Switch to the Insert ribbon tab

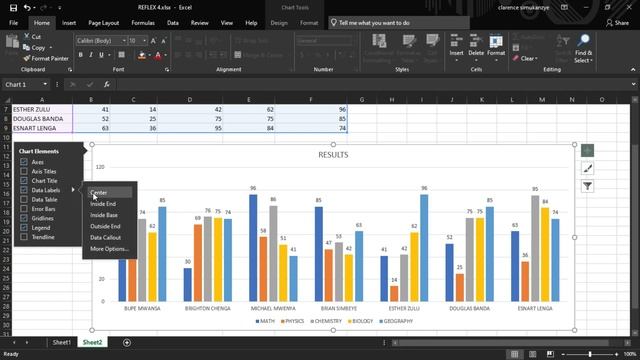69,23
